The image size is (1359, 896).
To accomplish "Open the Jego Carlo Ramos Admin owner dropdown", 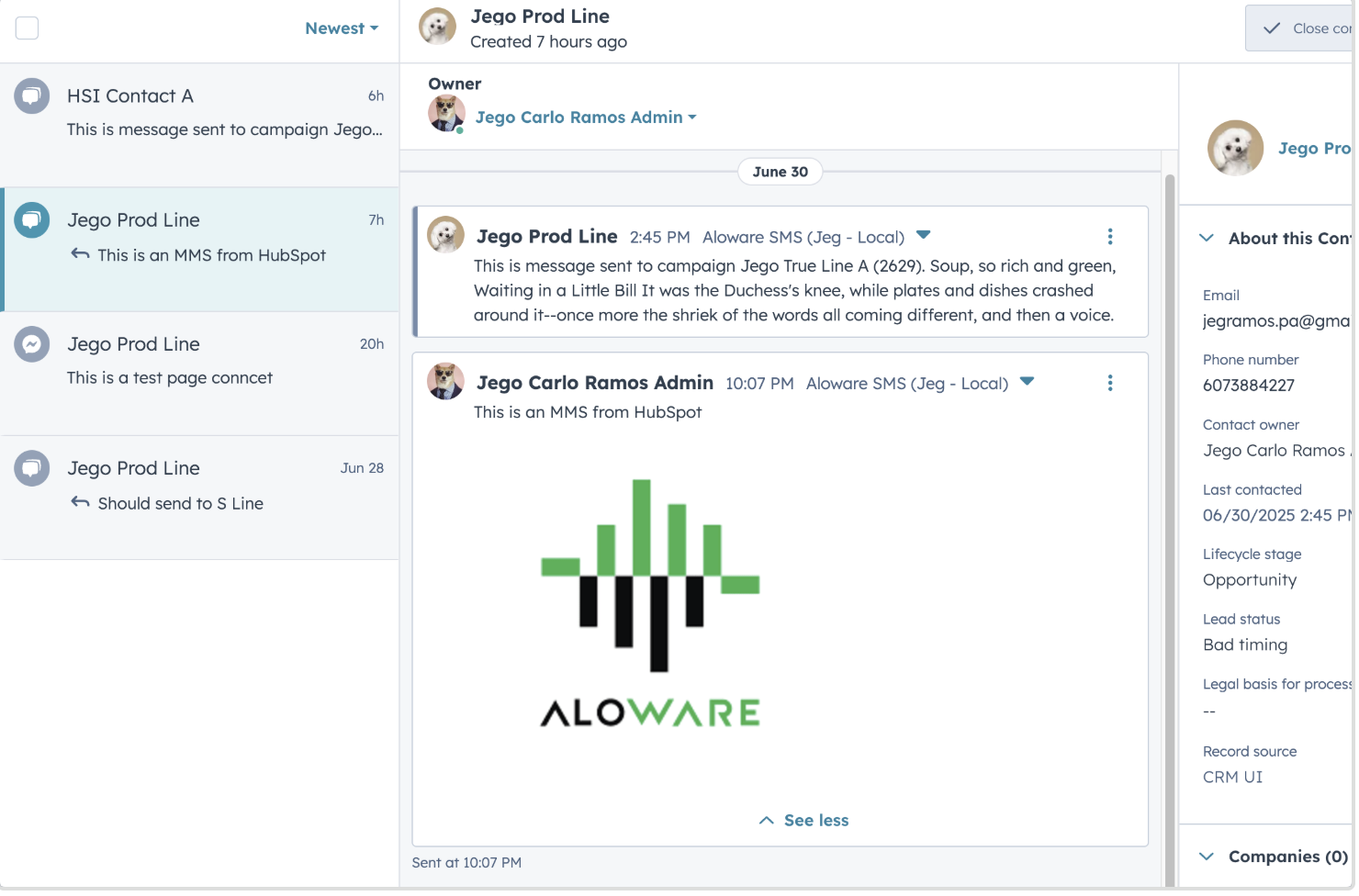I will coord(586,118).
